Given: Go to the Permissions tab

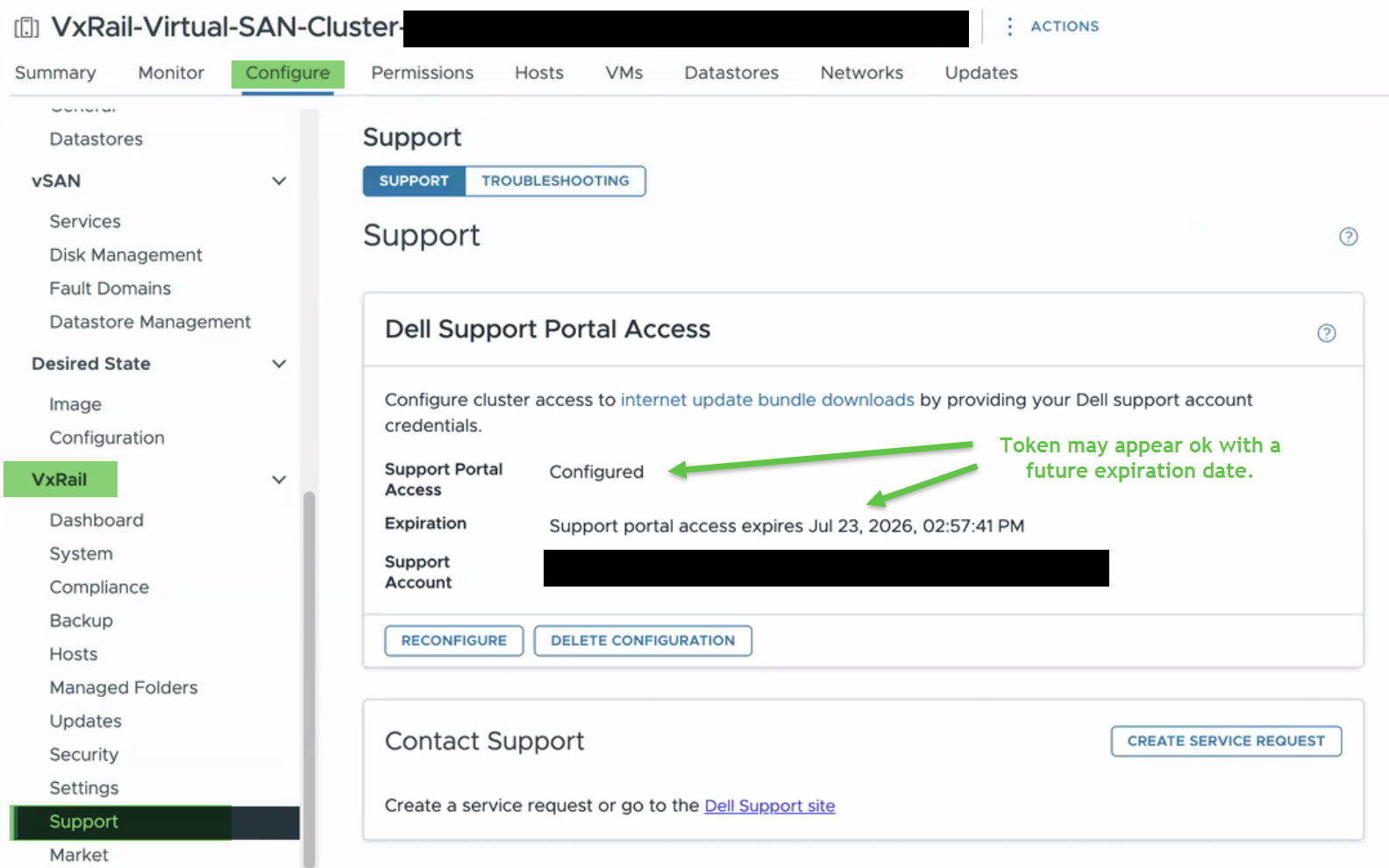Looking at the screenshot, I should pos(422,73).
